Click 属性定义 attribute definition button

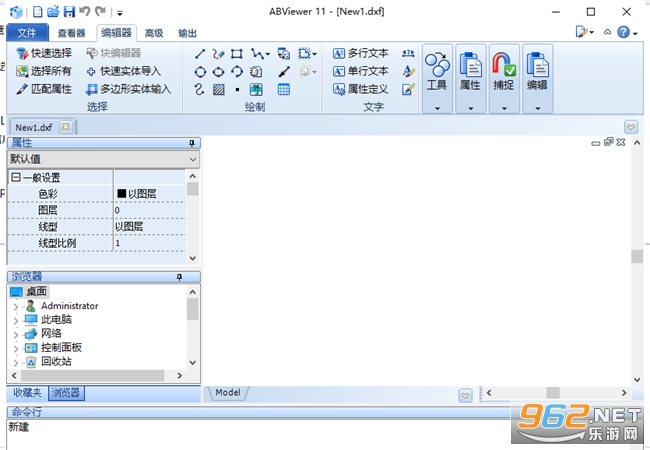(360, 89)
